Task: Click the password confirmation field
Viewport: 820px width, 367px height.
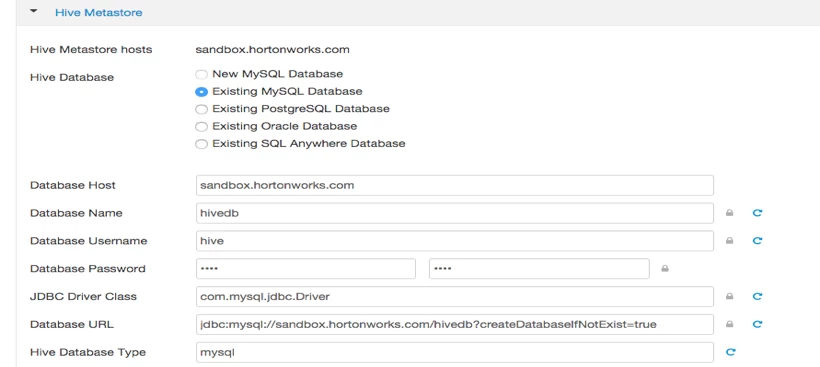Action: (539, 269)
